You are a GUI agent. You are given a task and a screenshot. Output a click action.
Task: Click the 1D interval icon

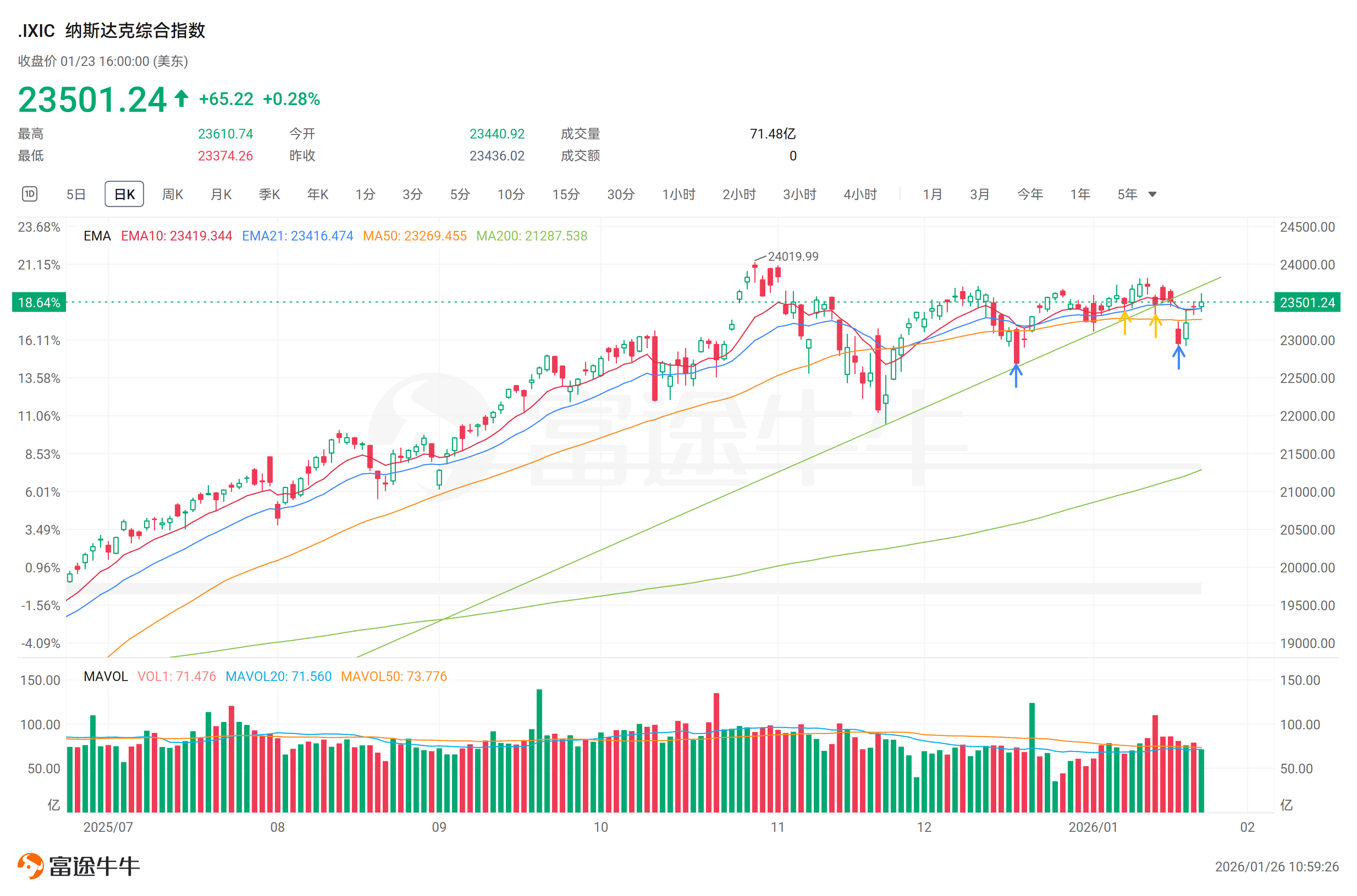[x=30, y=194]
